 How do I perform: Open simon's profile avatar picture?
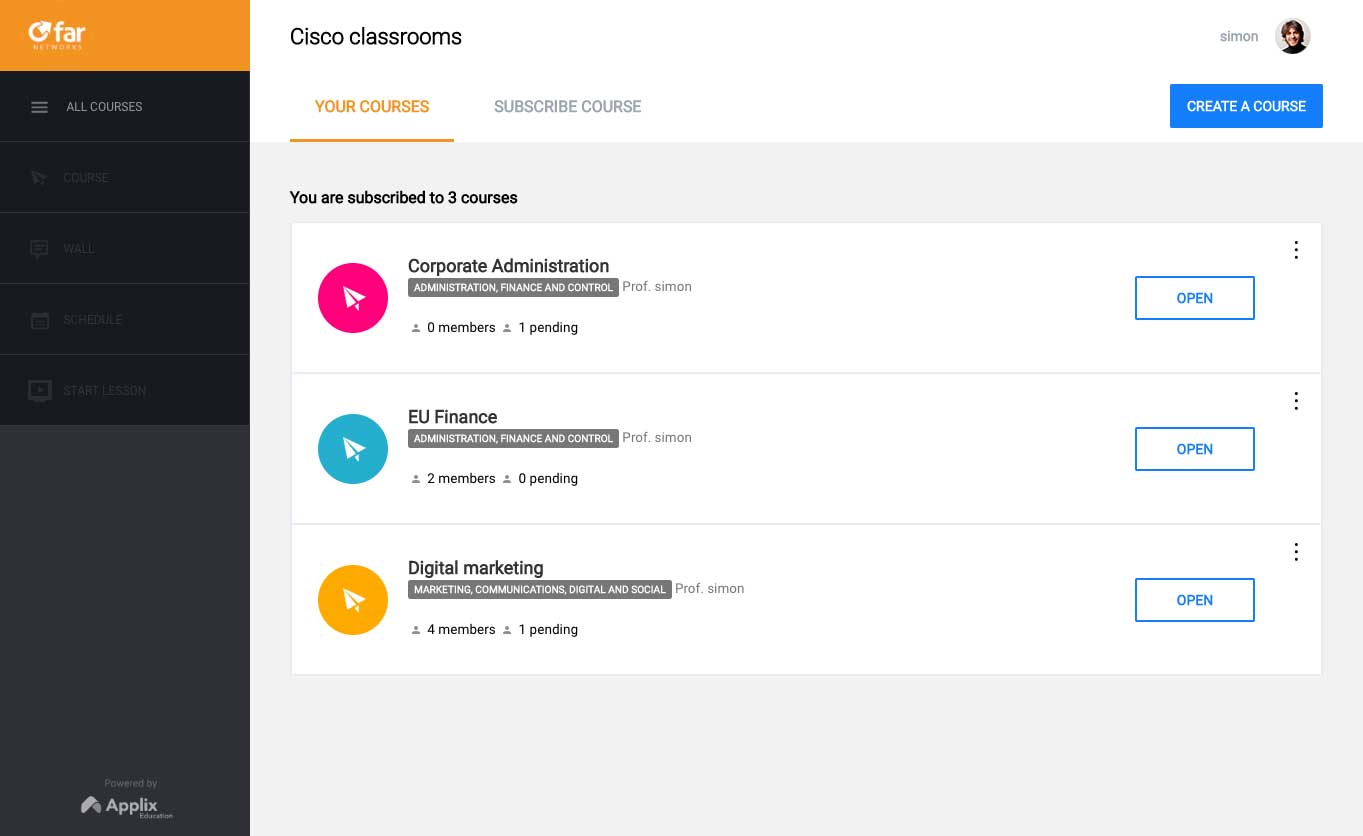click(x=1293, y=37)
